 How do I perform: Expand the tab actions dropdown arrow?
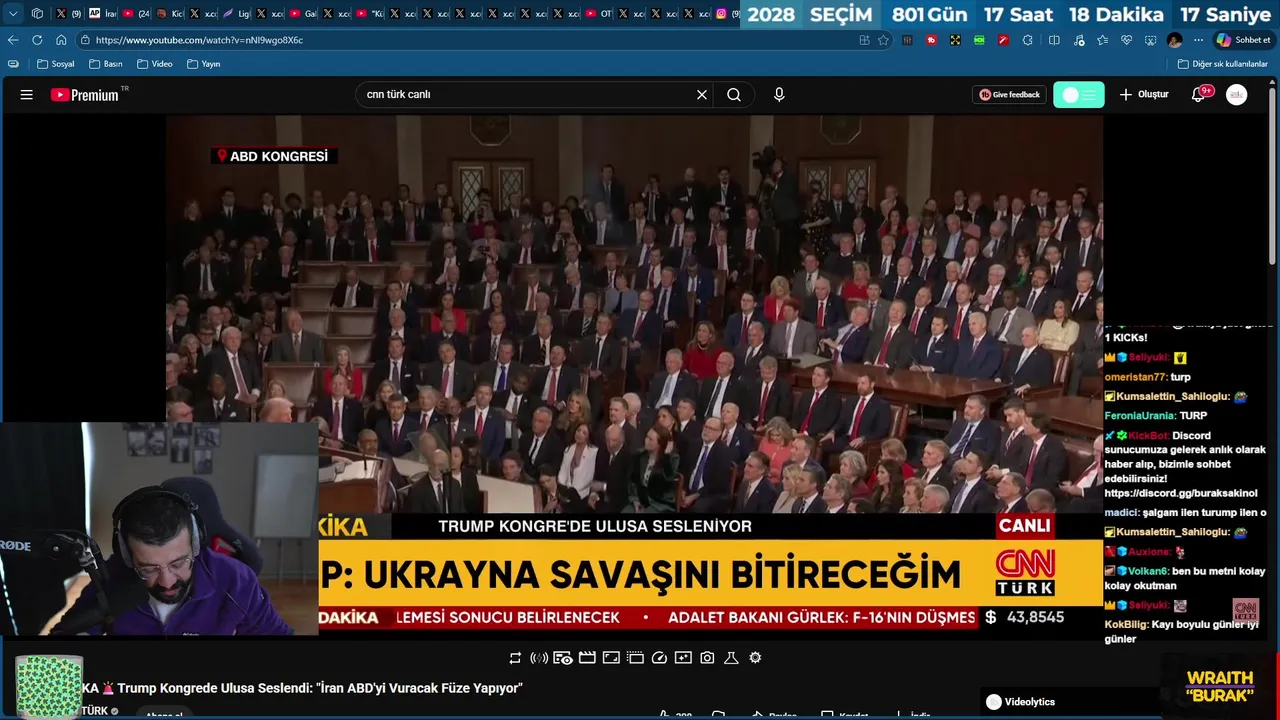coord(13,14)
